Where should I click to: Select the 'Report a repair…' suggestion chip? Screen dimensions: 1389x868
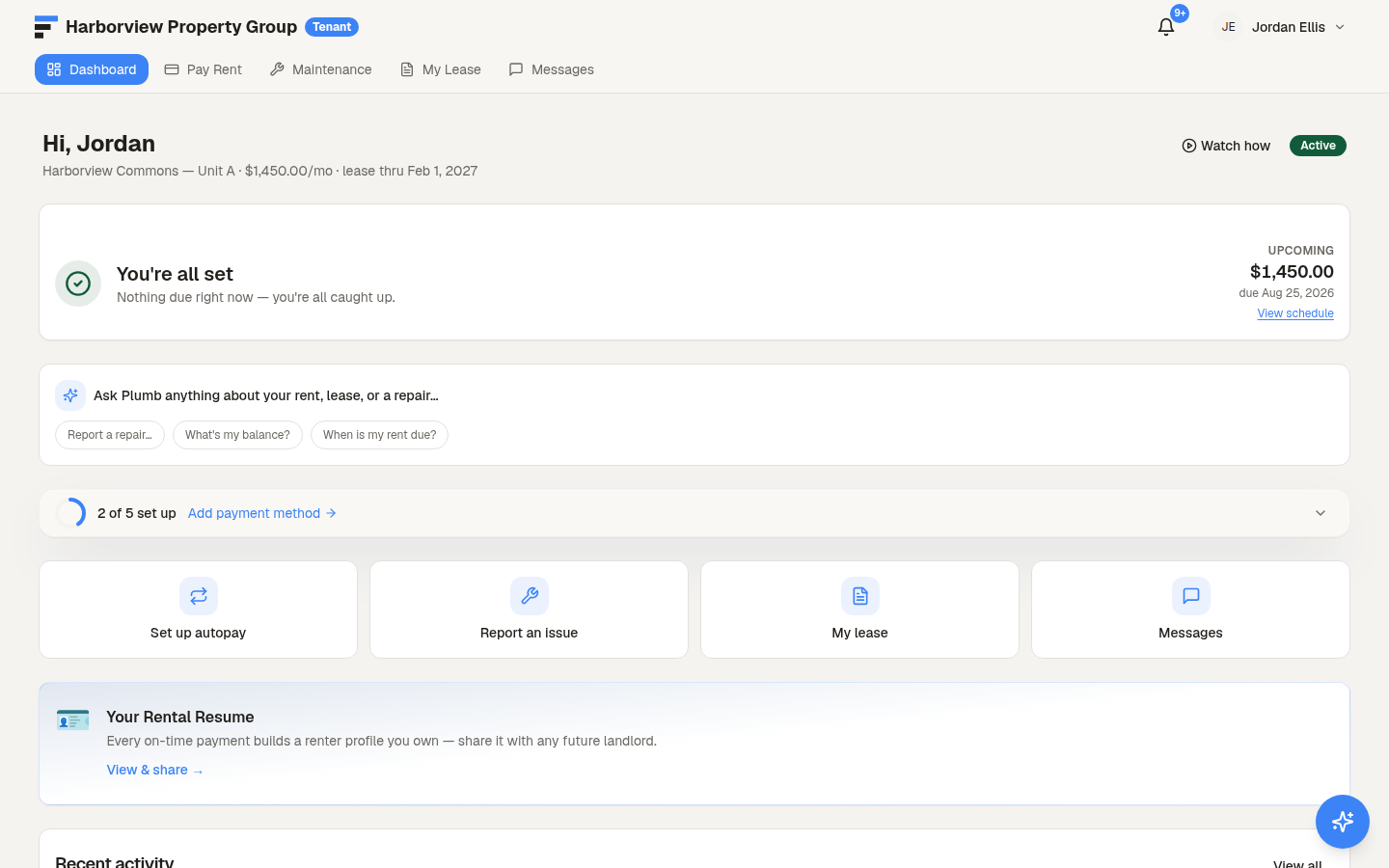[110, 435]
